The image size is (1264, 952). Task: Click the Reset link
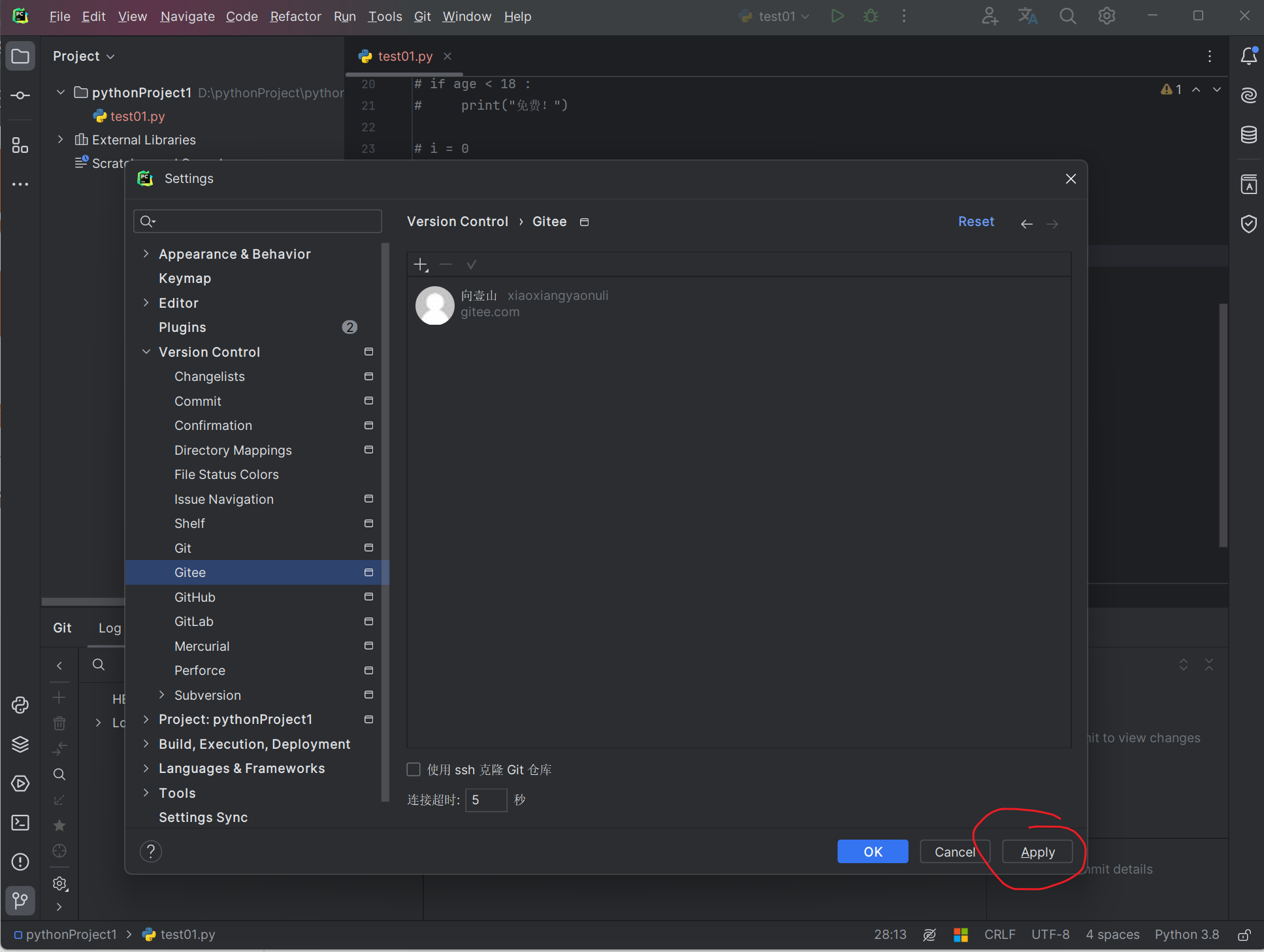976,222
